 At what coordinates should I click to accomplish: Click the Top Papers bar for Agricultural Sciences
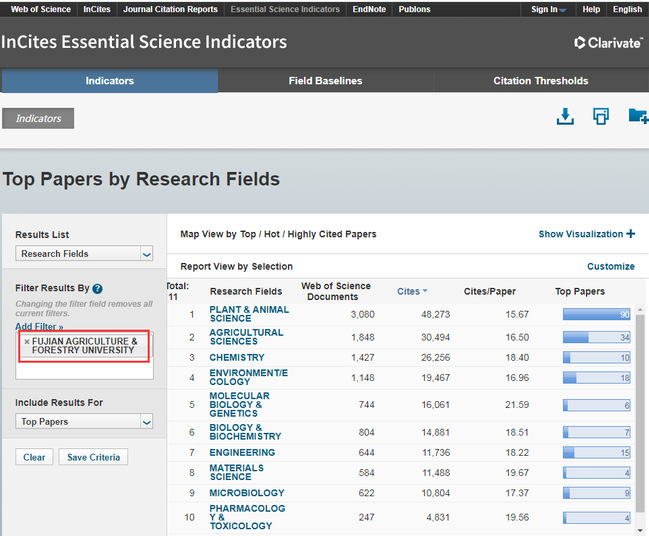596,338
